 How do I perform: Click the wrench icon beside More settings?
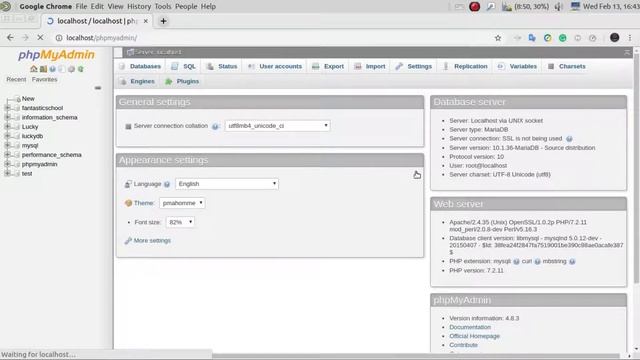tap(128, 241)
